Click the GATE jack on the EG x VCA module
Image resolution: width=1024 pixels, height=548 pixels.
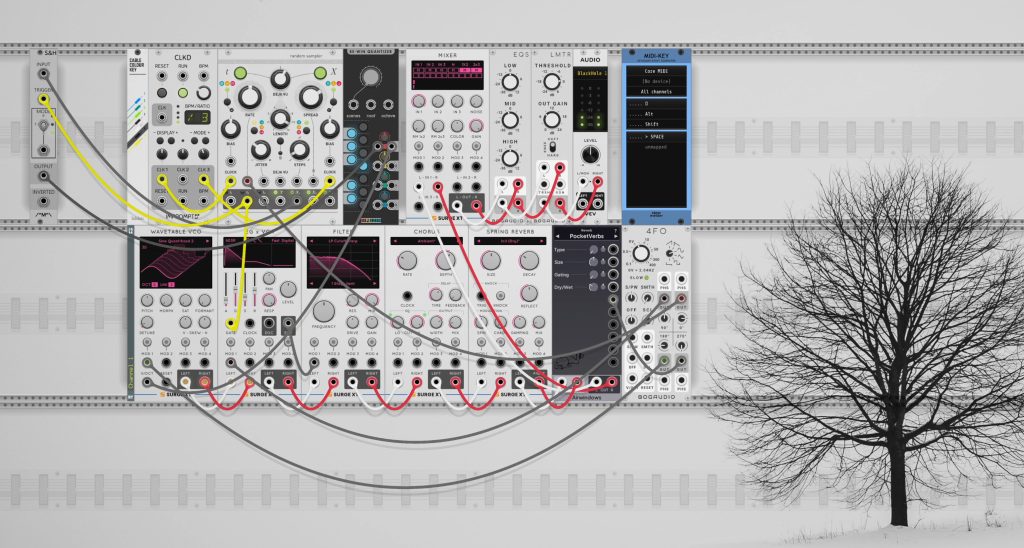(230, 323)
